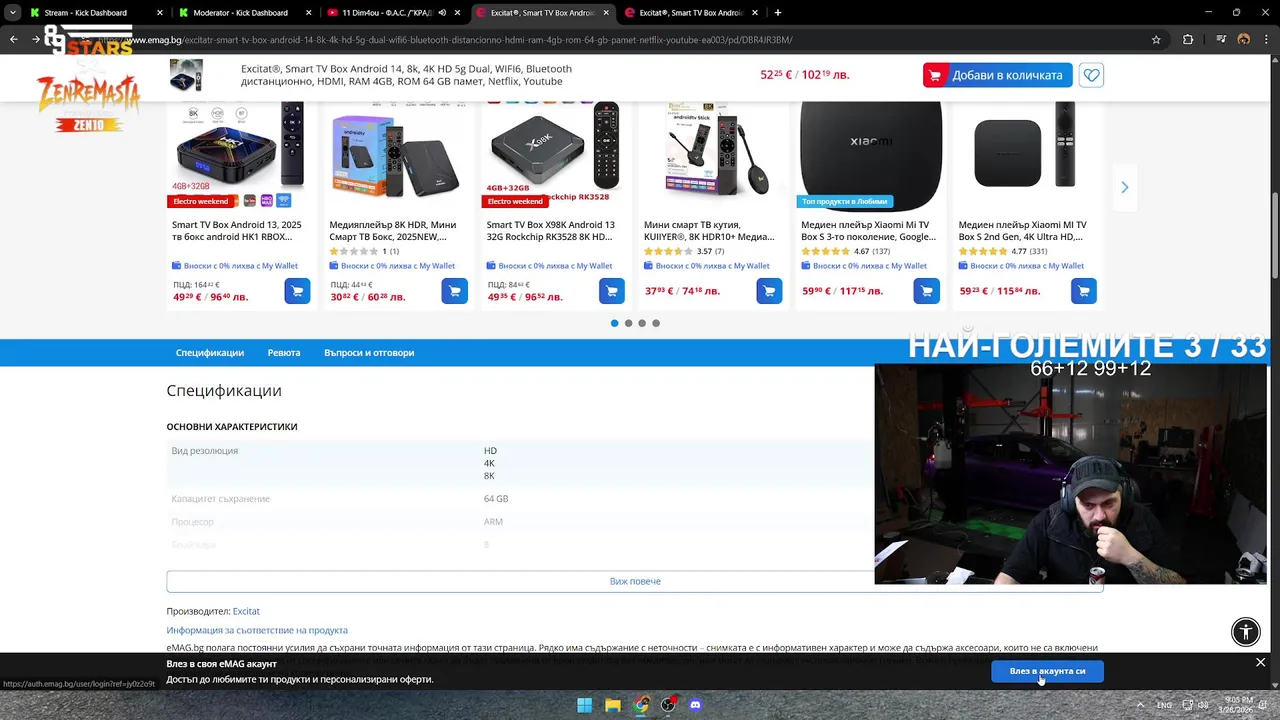
Task: Open the Ревюта tab
Action: pos(284,353)
